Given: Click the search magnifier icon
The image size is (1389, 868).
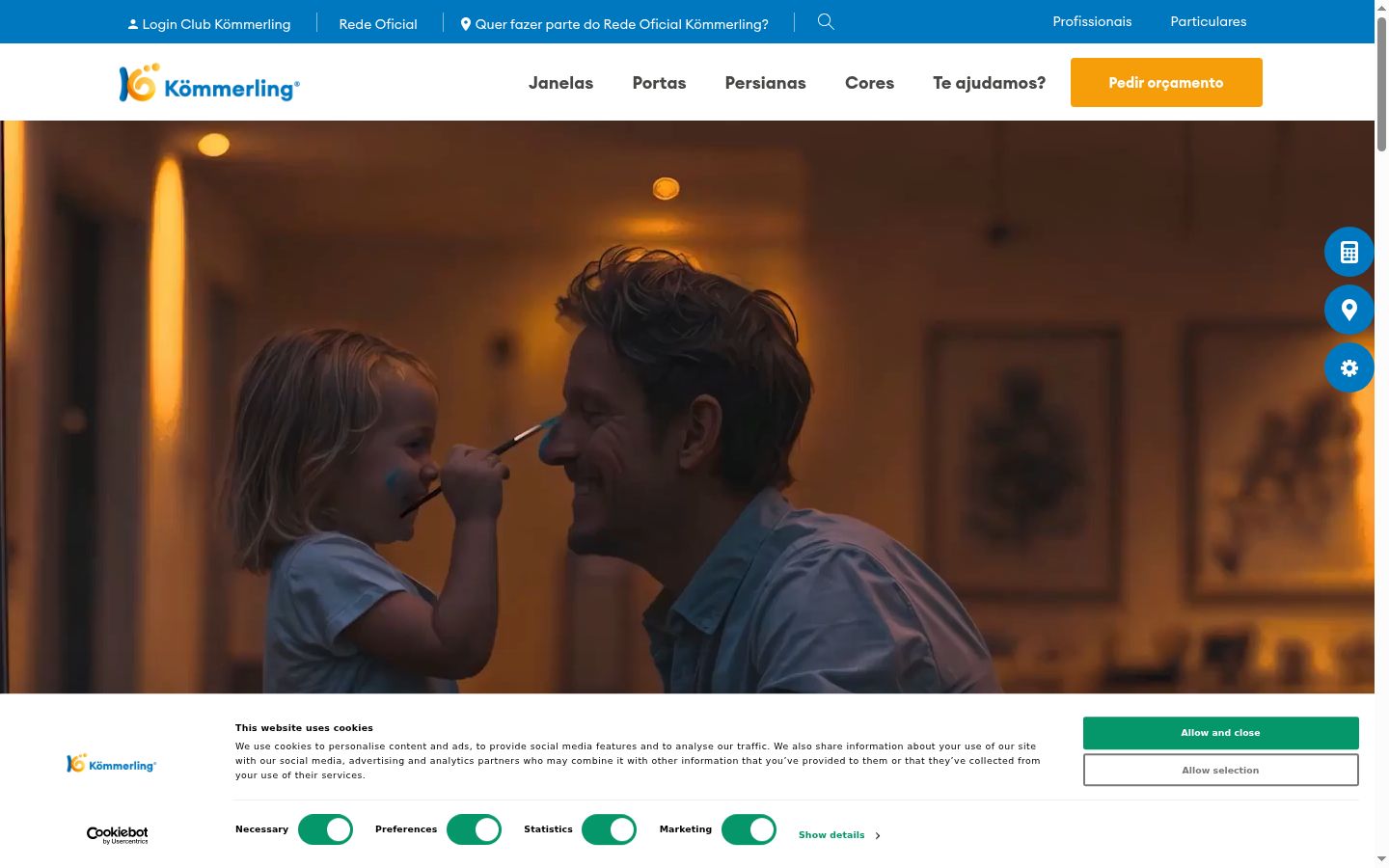Looking at the screenshot, I should [826, 21].
